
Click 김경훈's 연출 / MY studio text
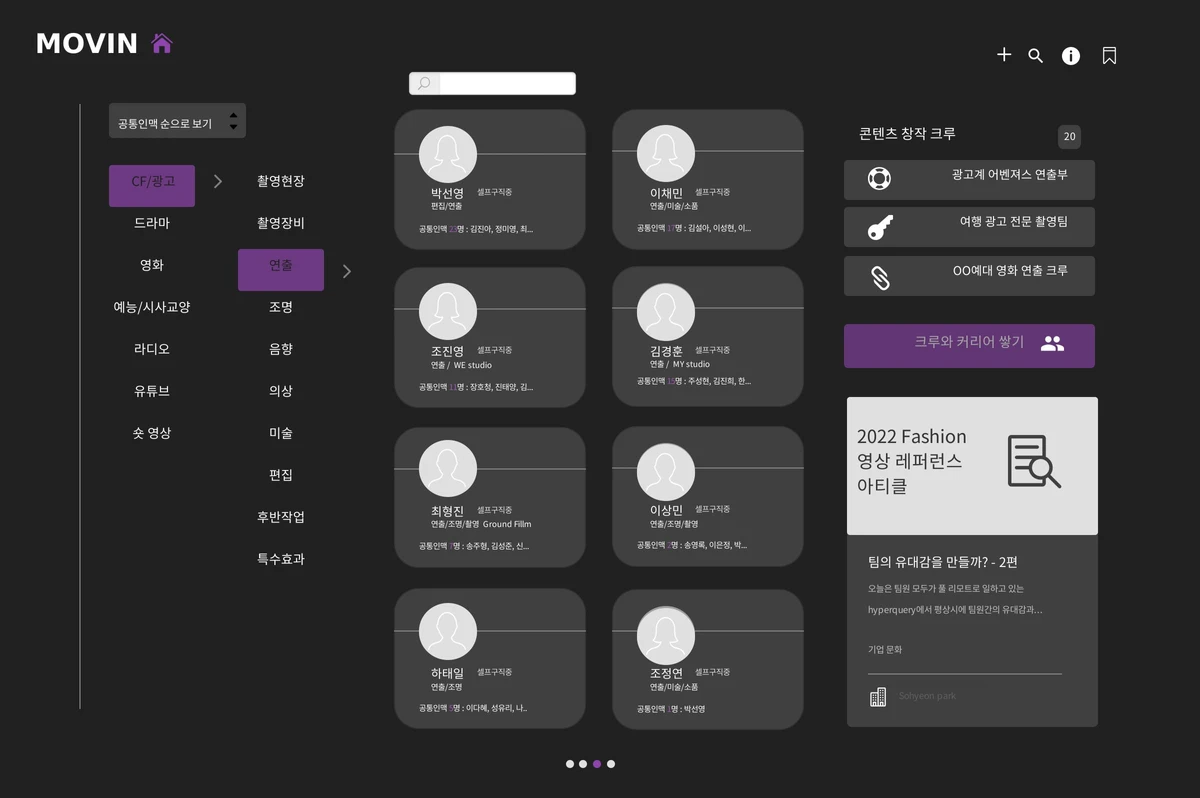(x=680, y=365)
